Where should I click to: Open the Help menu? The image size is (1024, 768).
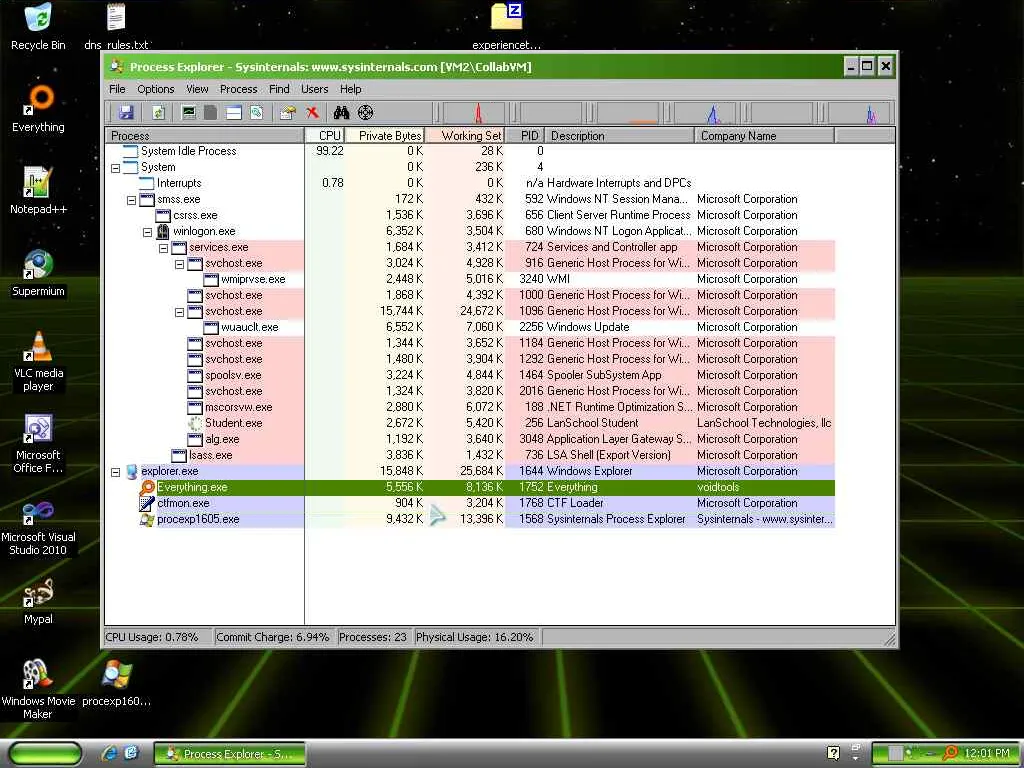coord(350,89)
